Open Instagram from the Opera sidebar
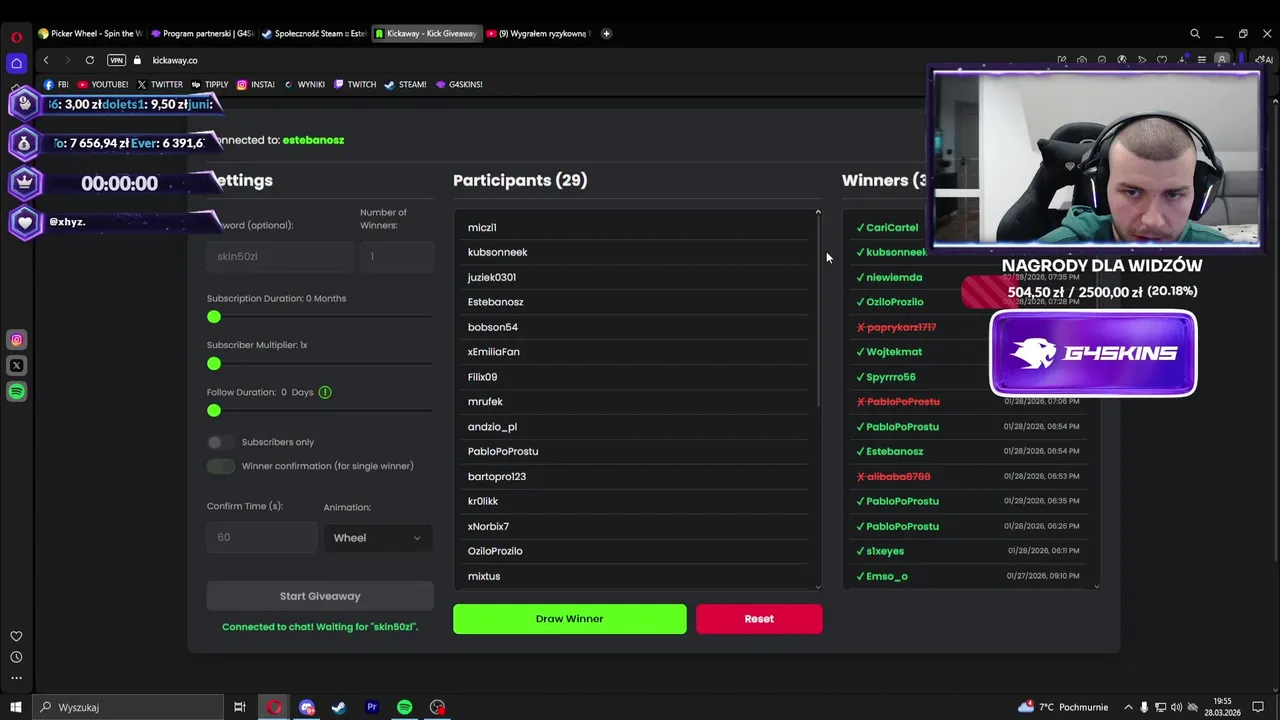The width and height of the screenshot is (1280, 720). 16,340
